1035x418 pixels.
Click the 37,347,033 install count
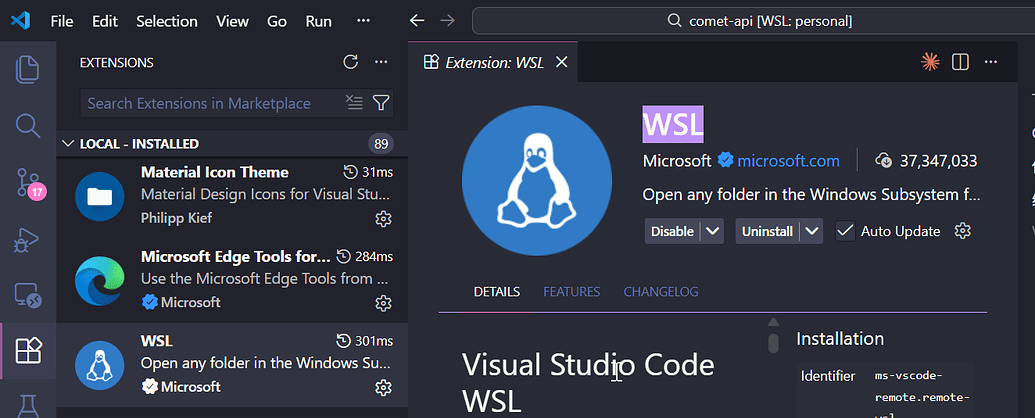938,160
